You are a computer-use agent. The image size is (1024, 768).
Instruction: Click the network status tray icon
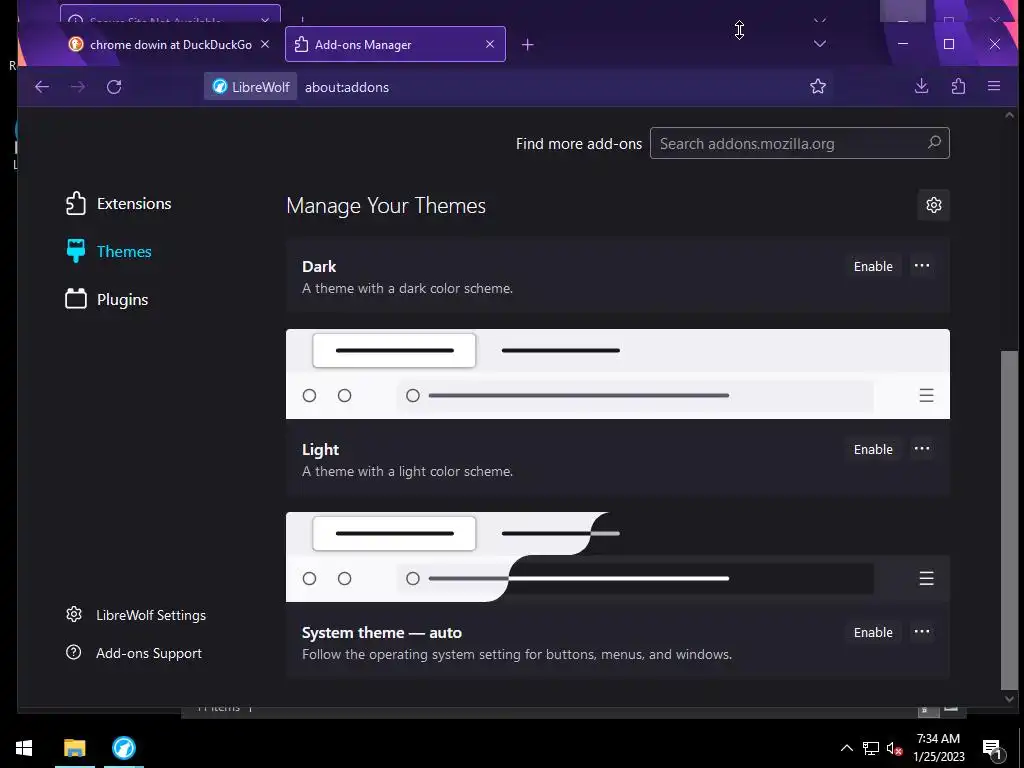(x=871, y=748)
